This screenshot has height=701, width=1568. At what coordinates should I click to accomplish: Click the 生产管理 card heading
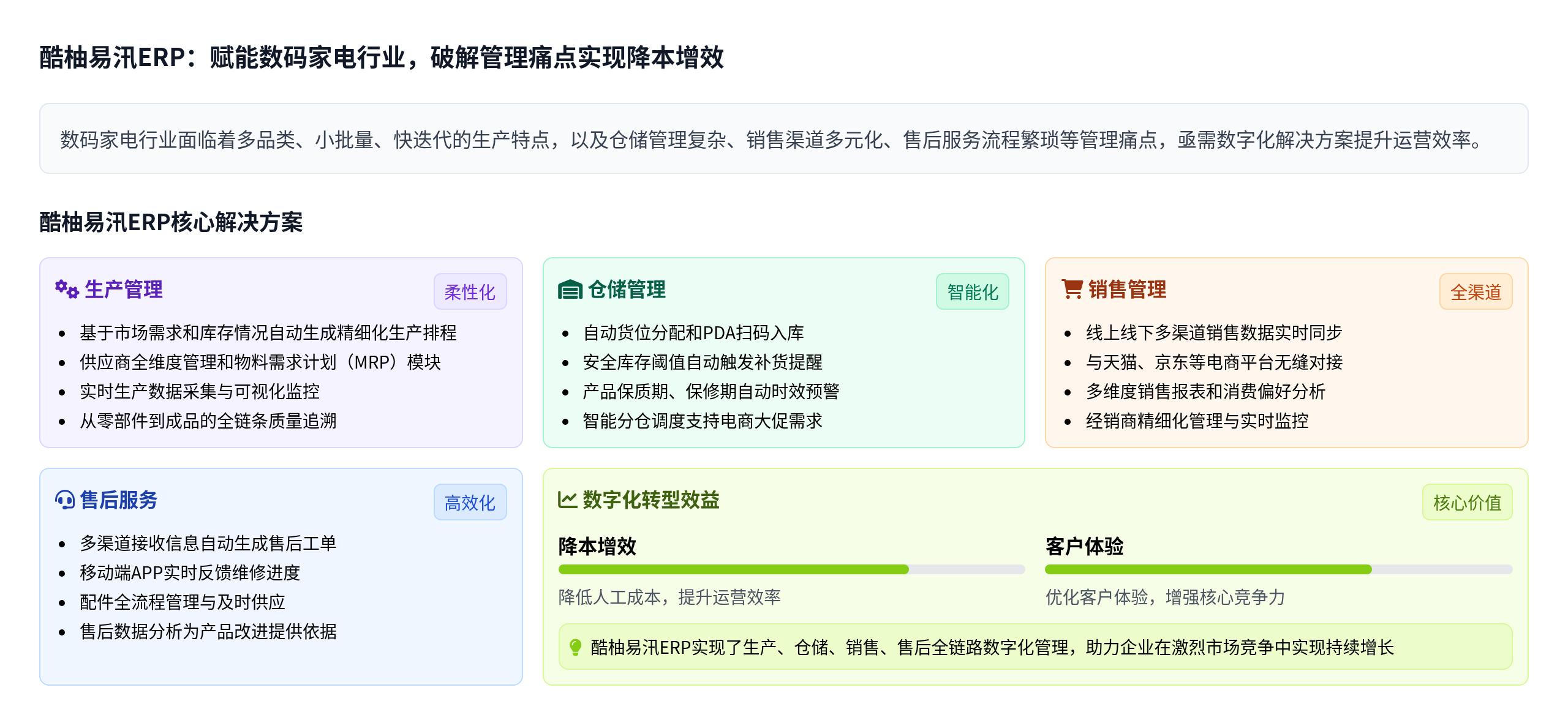(124, 290)
